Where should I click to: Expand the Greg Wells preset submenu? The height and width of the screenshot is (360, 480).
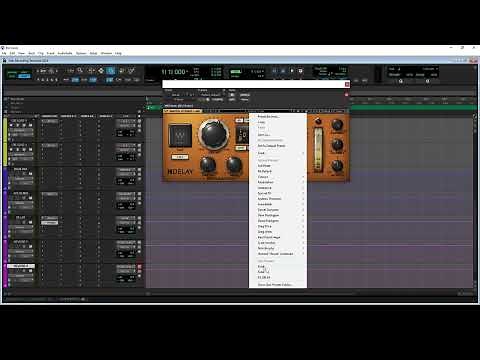point(278,232)
